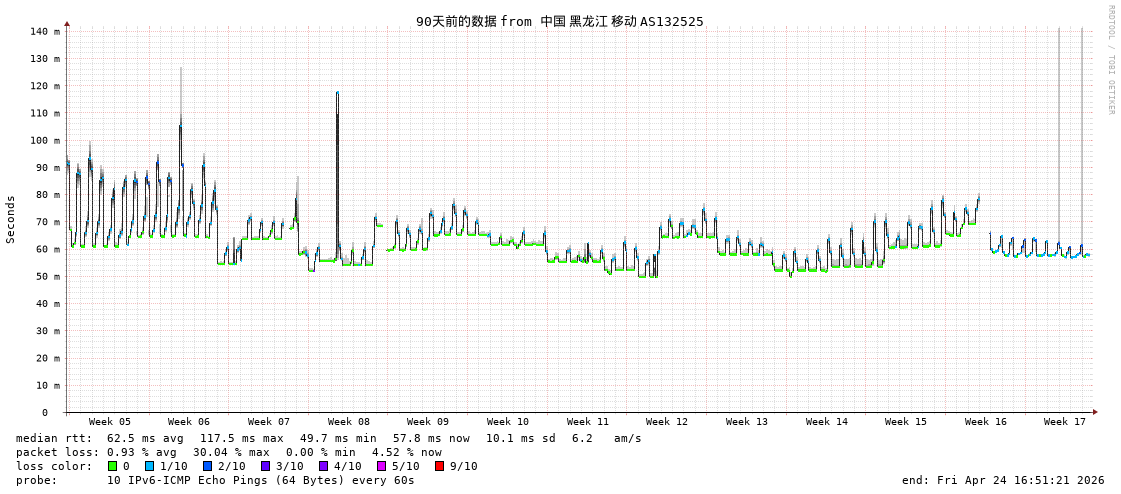Image resolution: width=1121 pixels, height=494 pixels.
Task: Click the Week 17 axis label
Action: tap(1064, 422)
